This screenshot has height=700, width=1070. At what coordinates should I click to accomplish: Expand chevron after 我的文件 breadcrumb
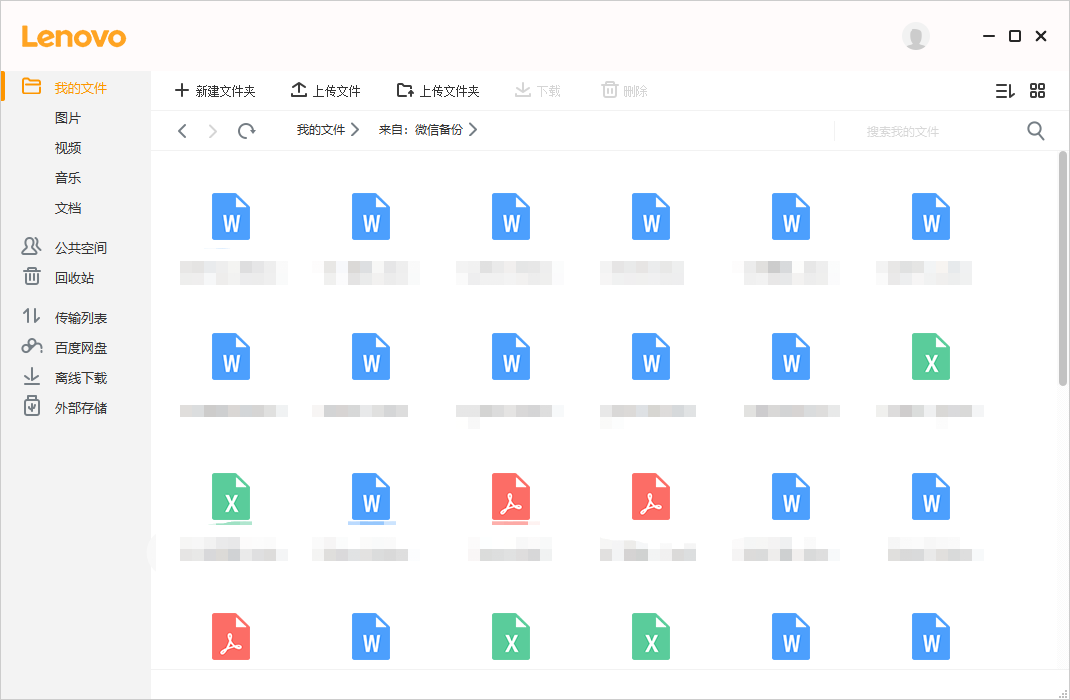coord(355,130)
